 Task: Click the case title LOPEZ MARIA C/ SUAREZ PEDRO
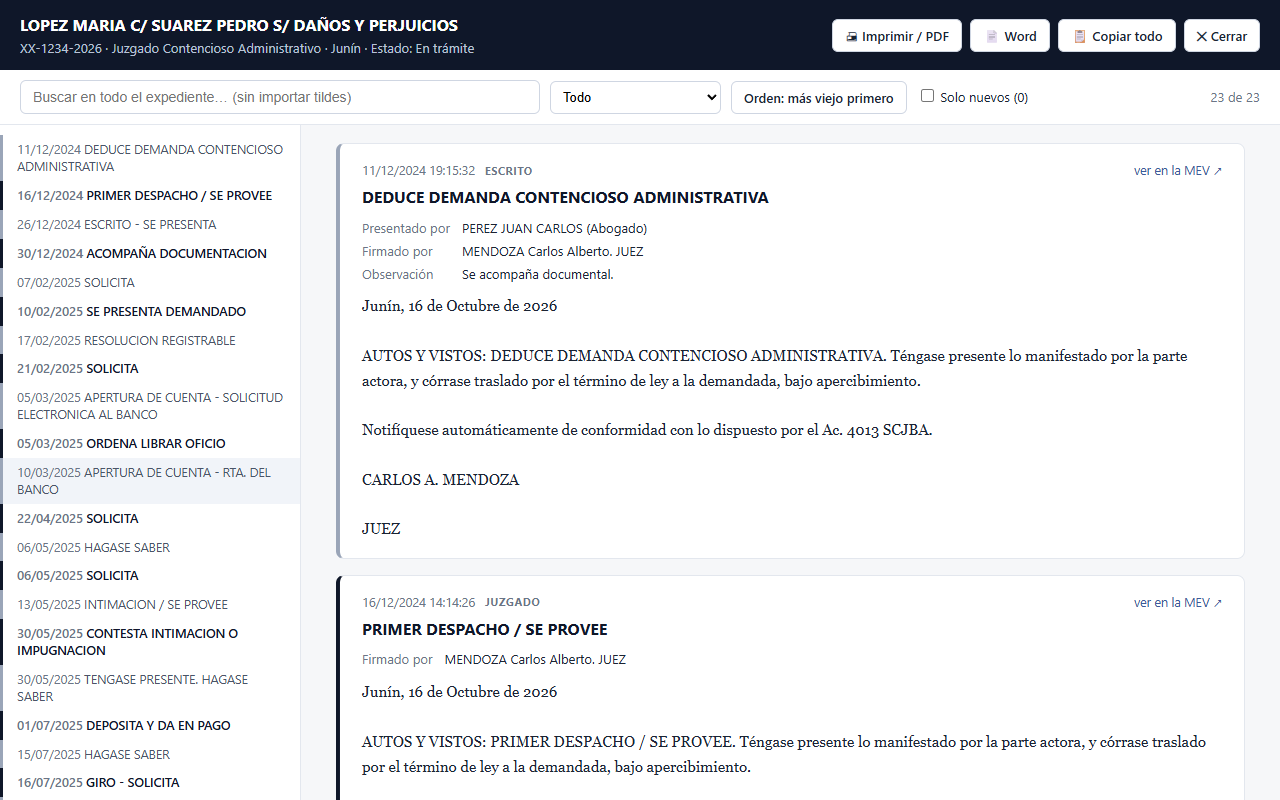click(x=239, y=26)
